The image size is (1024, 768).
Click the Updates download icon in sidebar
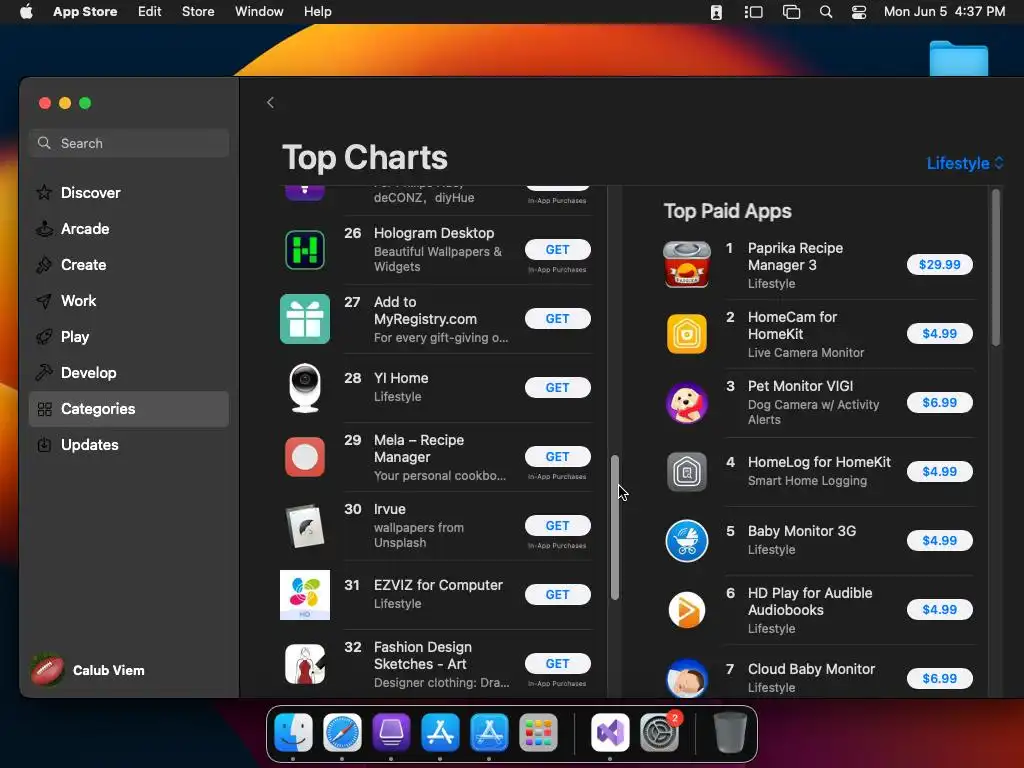(x=44, y=445)
